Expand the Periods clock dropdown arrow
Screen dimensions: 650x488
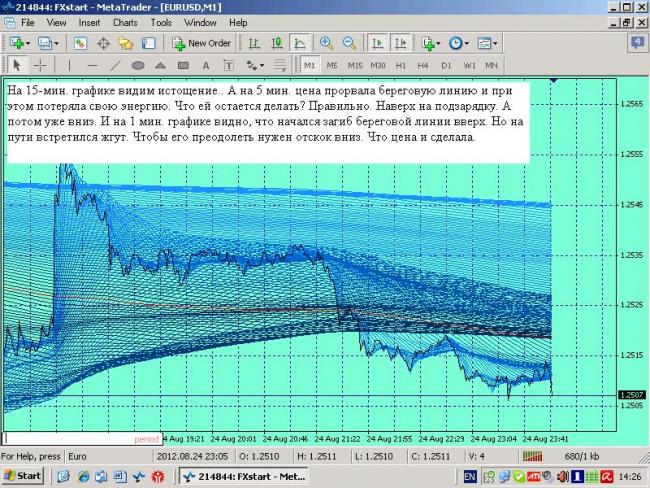(466, 43)
